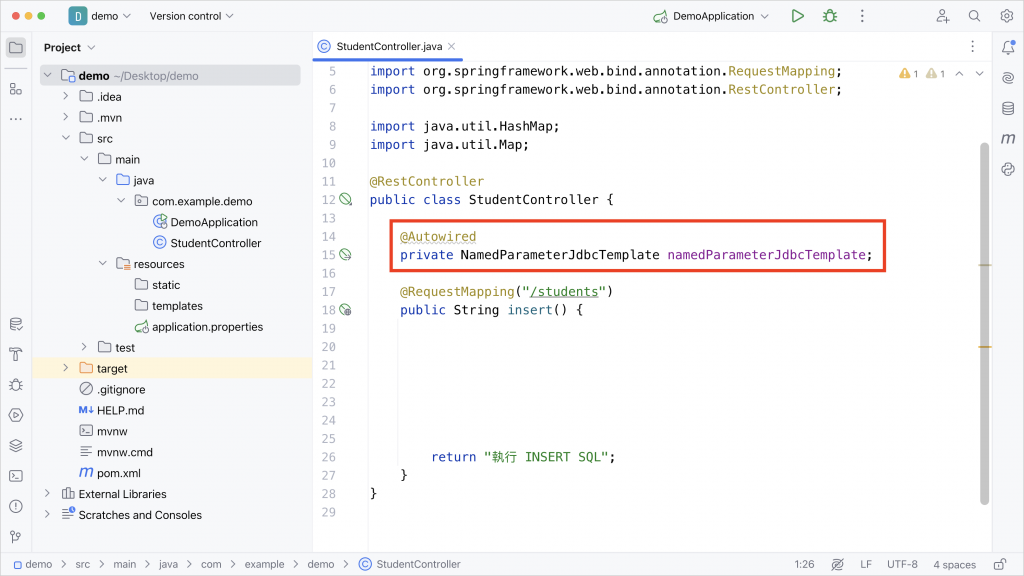
Task: Open the Code With Me add-user icon
Action: (942, 16)
